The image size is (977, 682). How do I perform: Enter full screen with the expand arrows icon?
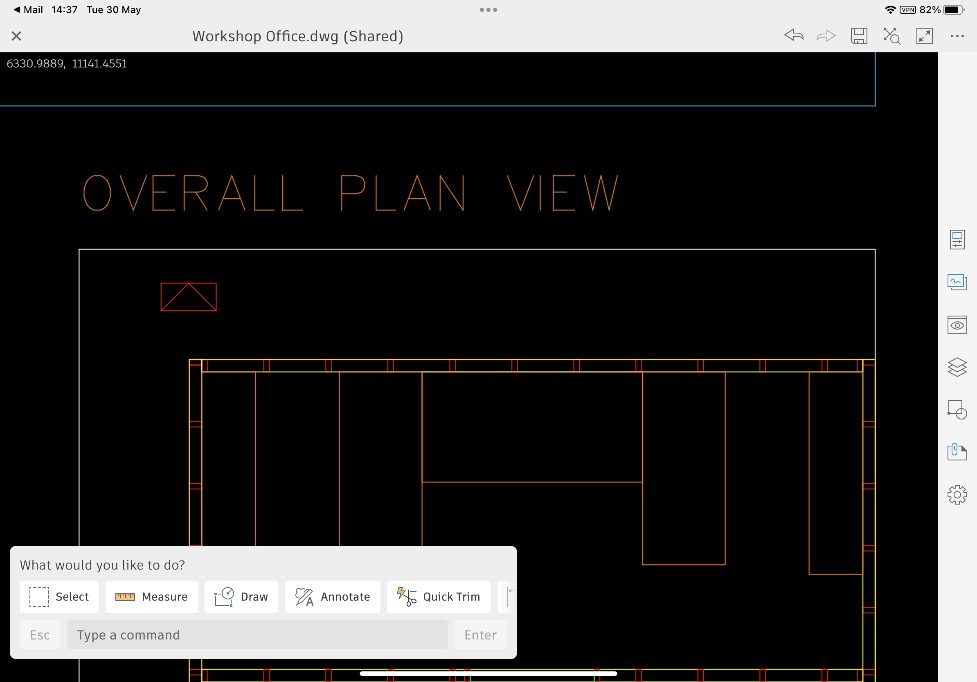coord(925,36)
